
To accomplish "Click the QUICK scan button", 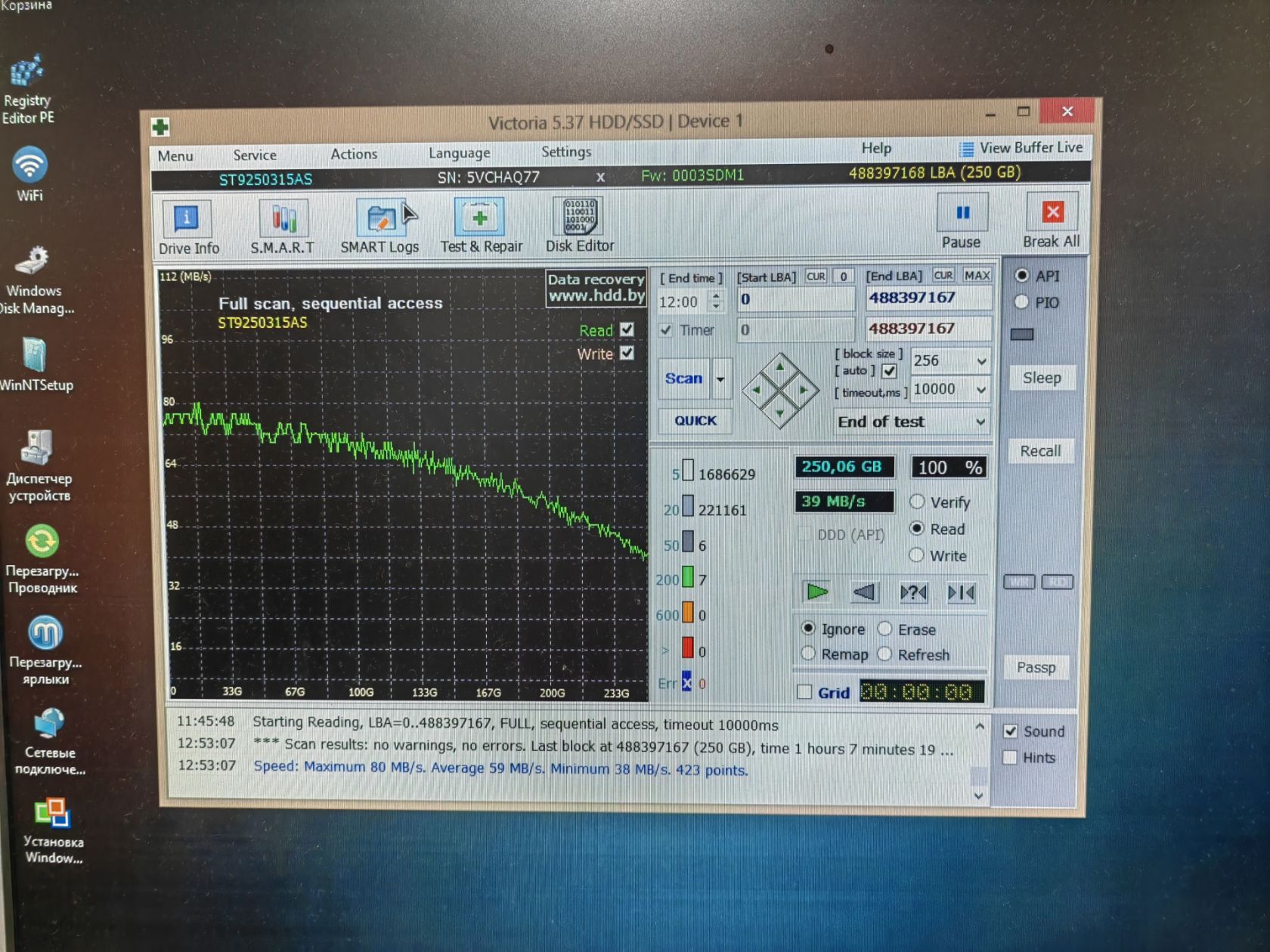I will (695, 421).
